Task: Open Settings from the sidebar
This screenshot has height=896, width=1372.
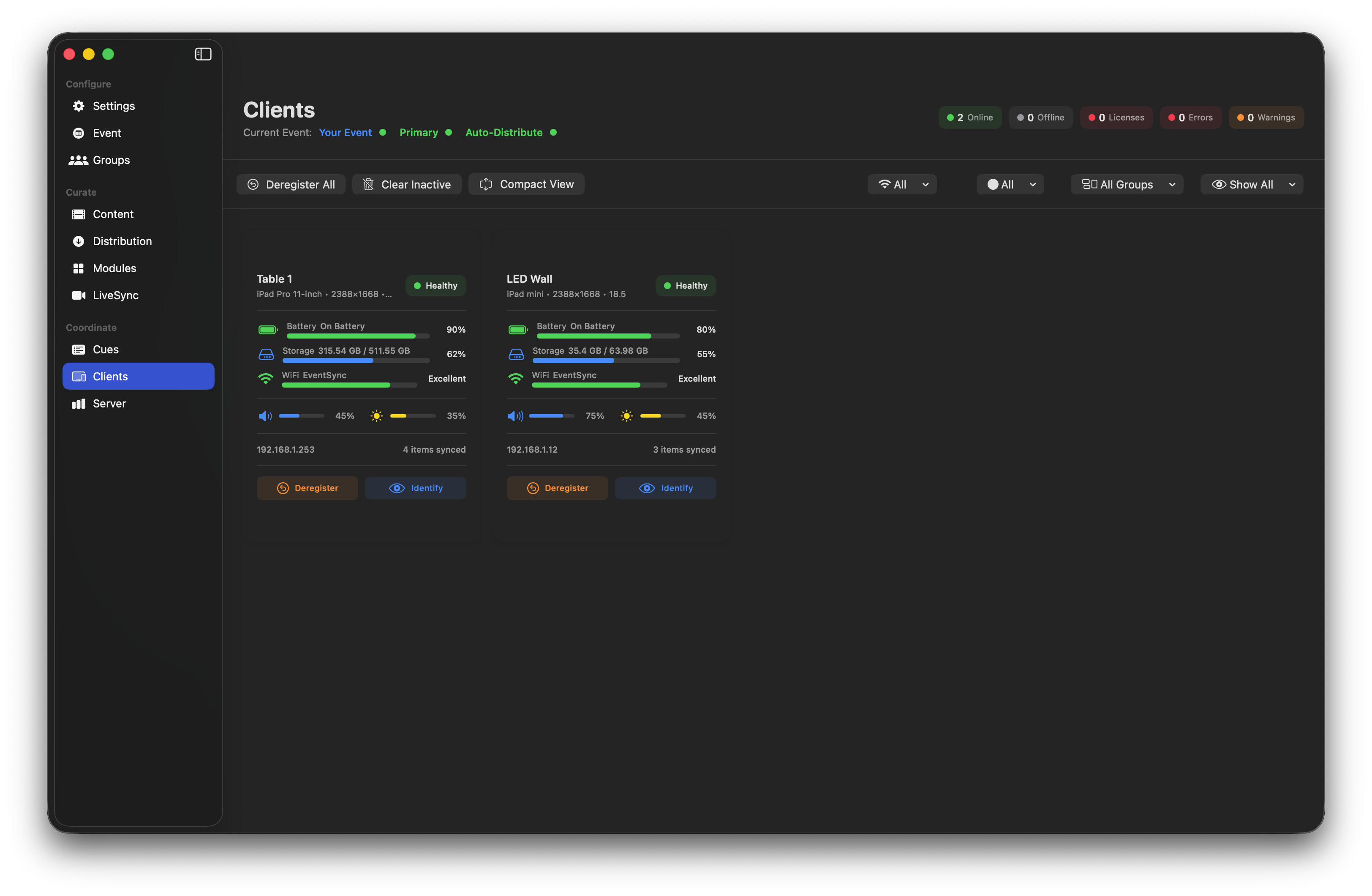Action: point(113,106)
